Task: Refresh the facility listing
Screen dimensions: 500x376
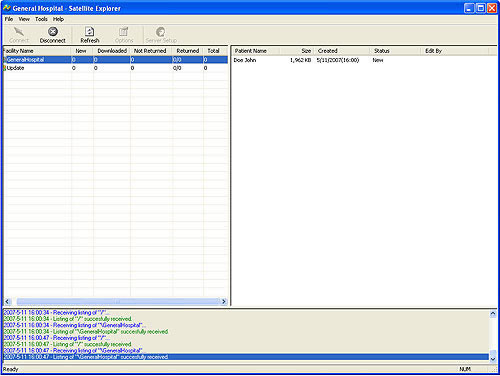Action: coord(90,35)
